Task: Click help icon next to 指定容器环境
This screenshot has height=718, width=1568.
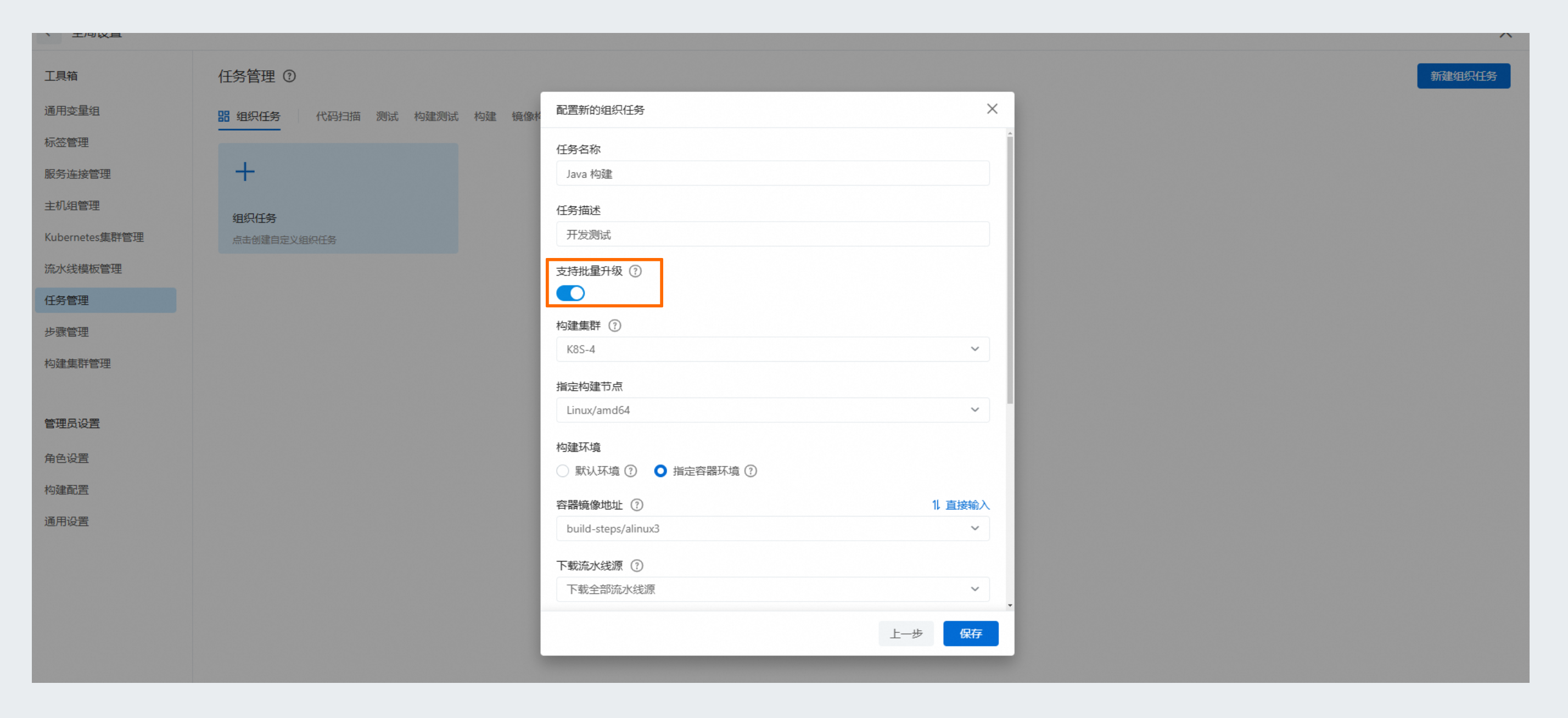Action: click(751, 471)
